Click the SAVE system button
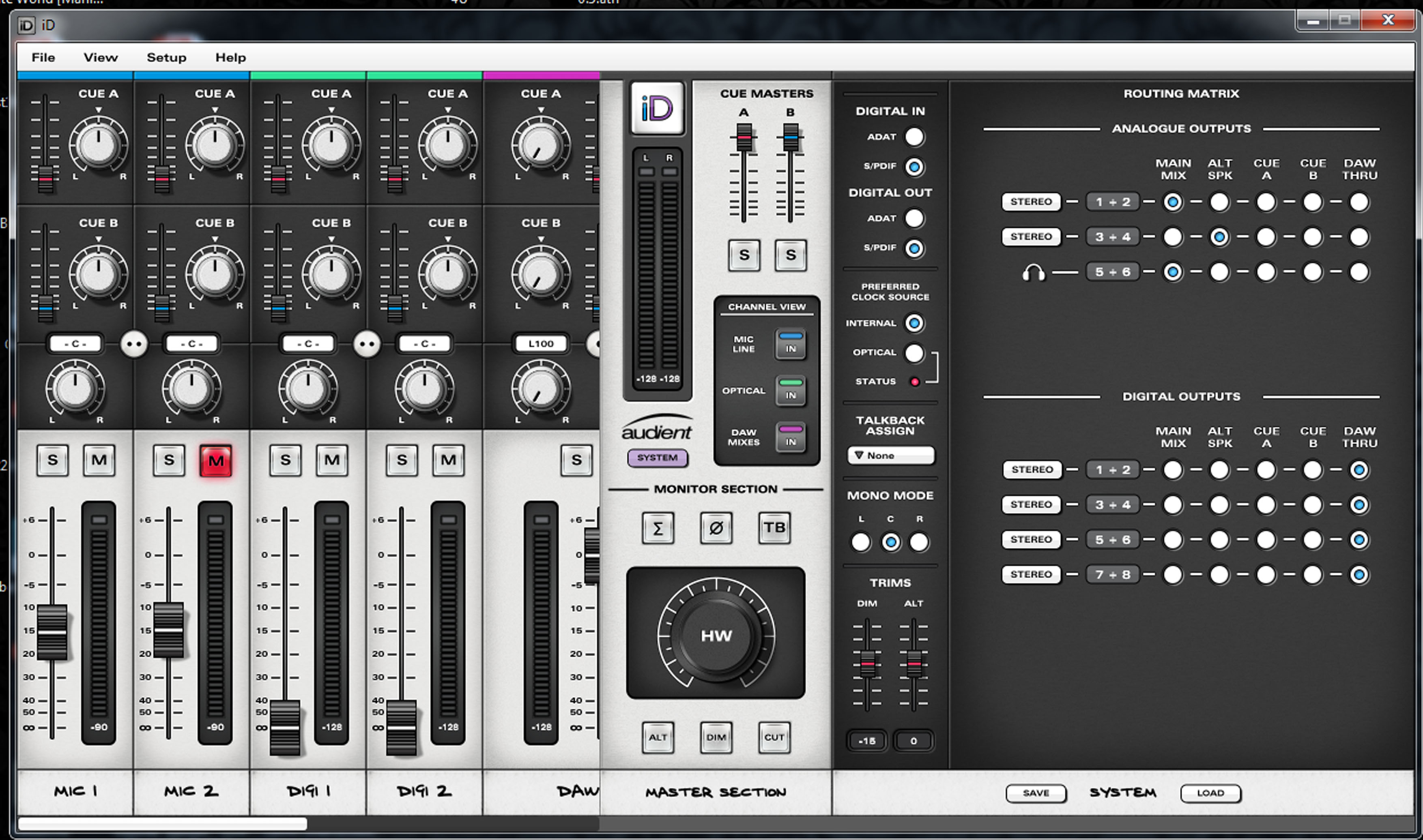This screenshot has width=1423, height=840. [x=1036, y=793]
